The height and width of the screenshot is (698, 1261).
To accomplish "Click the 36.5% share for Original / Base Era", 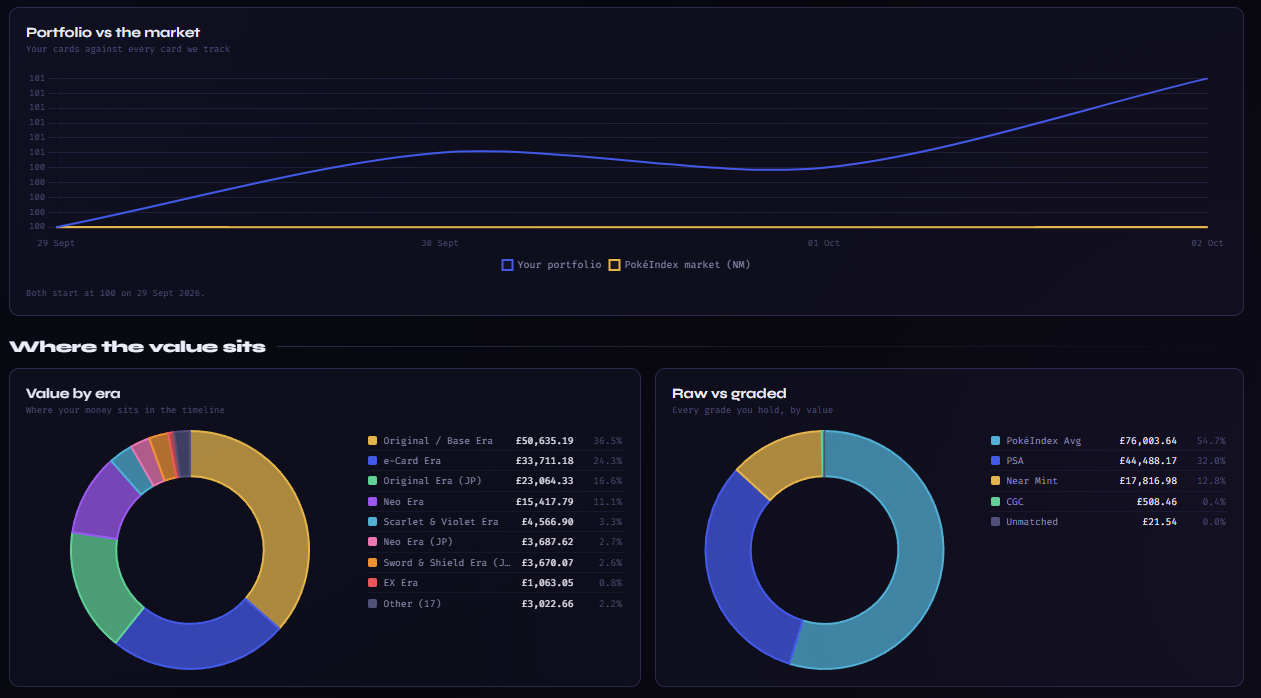I will tap(608, 441).
